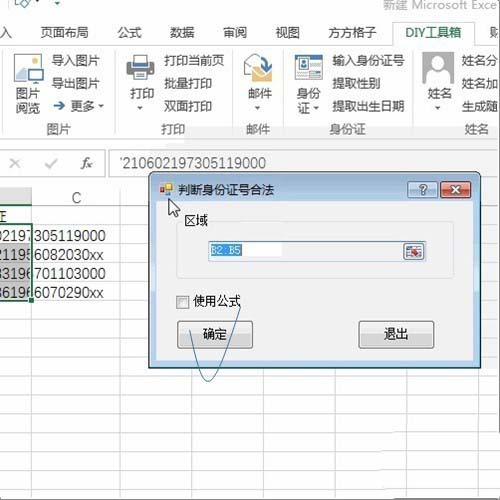Click the formula bar confirm checkmark icon
The image size is (500, 500).
coord(51,163)
